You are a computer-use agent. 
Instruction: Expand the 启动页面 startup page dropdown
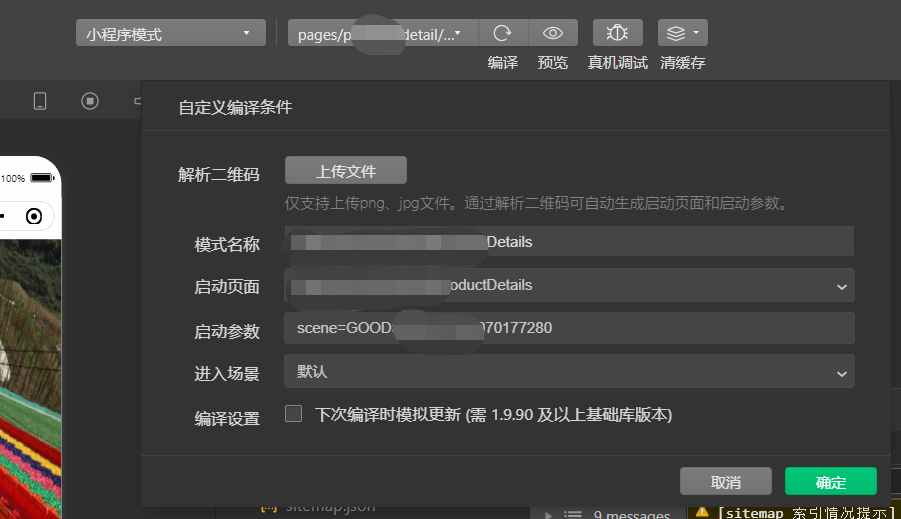coord(840,287)
